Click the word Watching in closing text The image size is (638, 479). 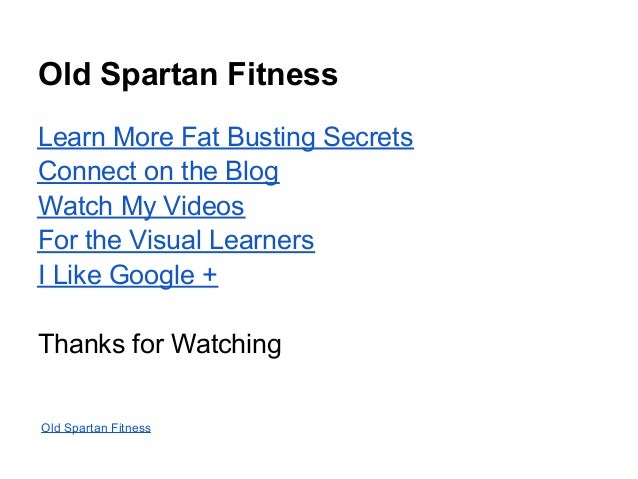226,344
